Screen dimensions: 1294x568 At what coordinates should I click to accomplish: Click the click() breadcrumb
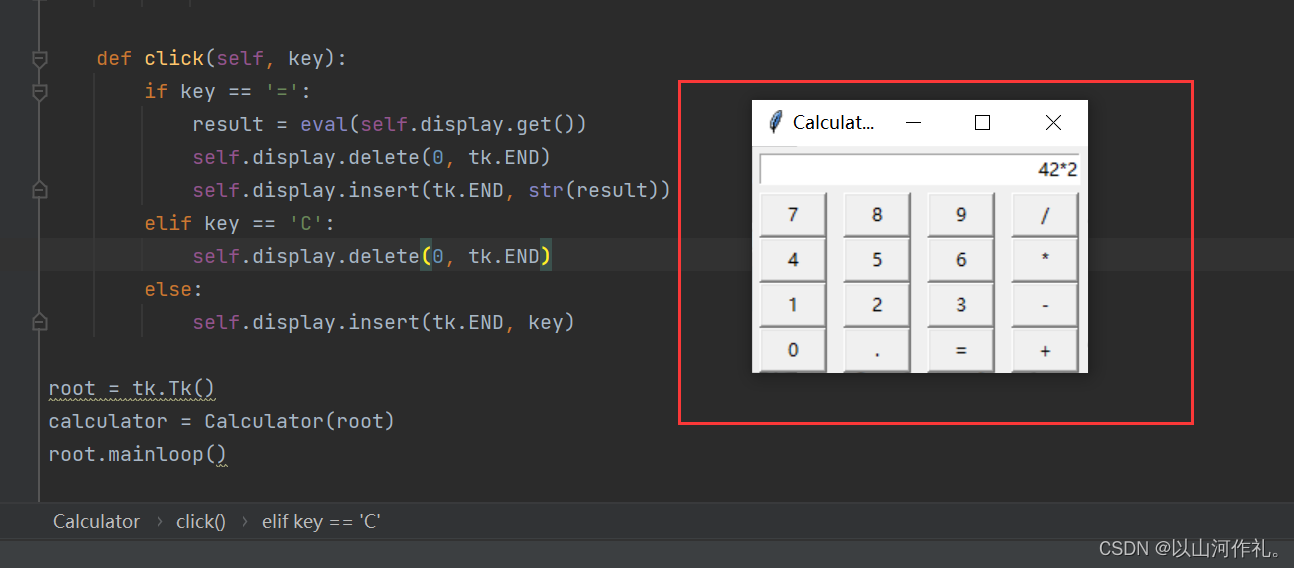201,521
